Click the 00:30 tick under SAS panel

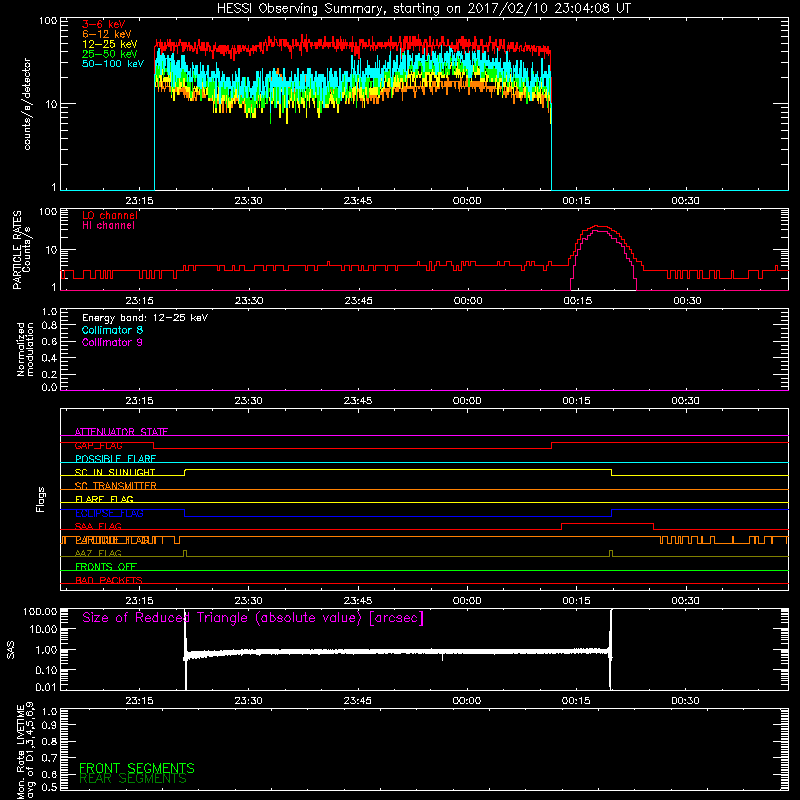(x=685, y=701)
